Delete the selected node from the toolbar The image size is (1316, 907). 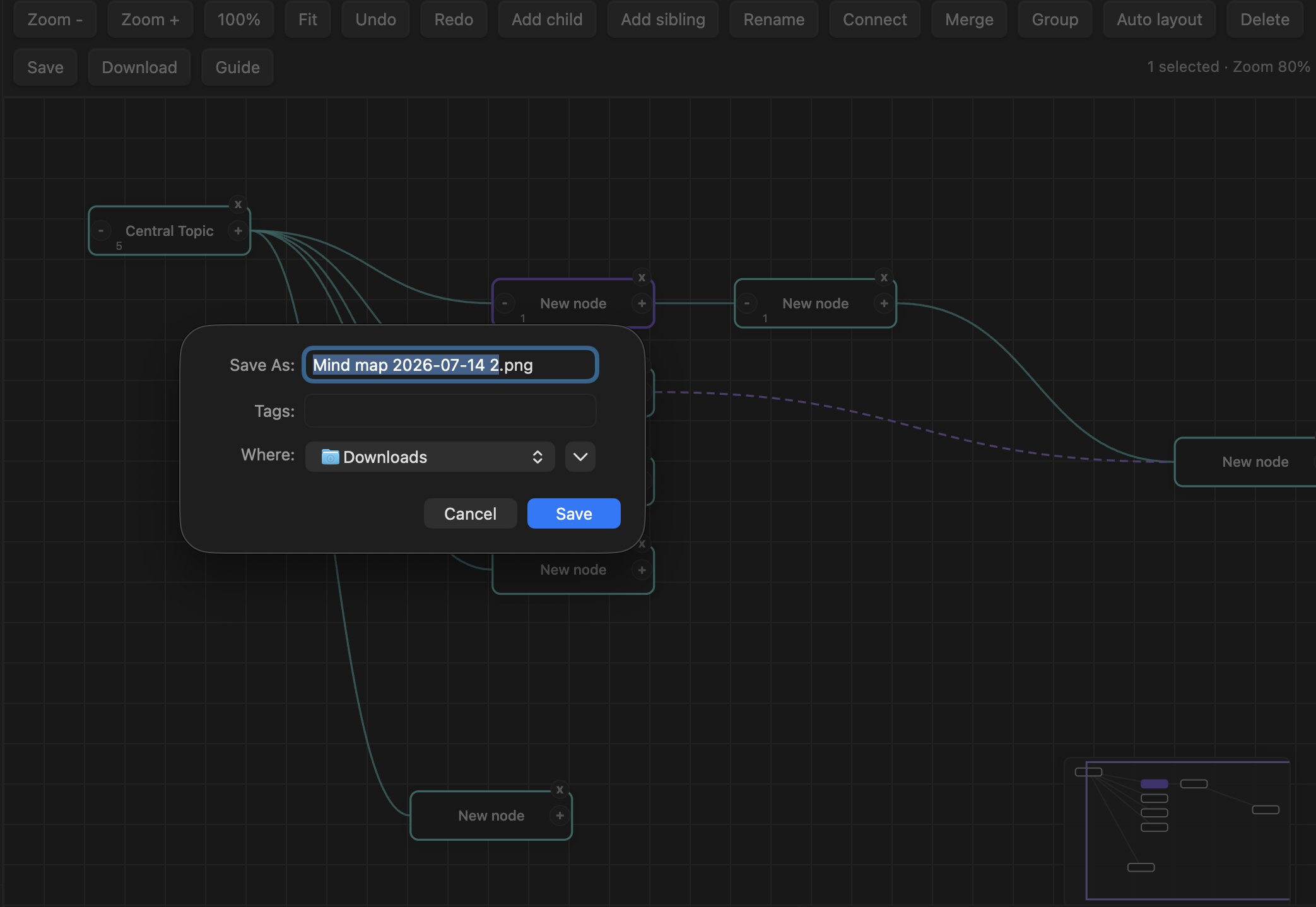(1265, 20)
